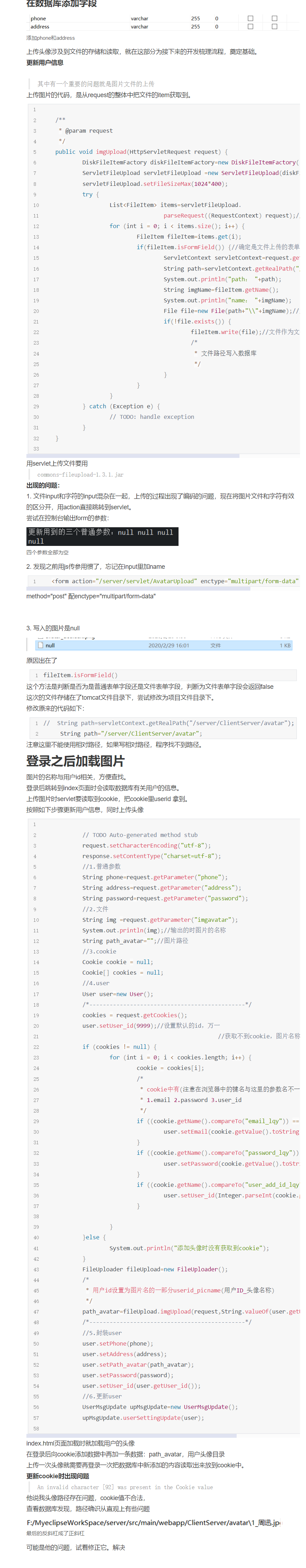This screenshot has height=1568, width=306.
Task: Click the caption '添加phone和address'
Action: 51,38
